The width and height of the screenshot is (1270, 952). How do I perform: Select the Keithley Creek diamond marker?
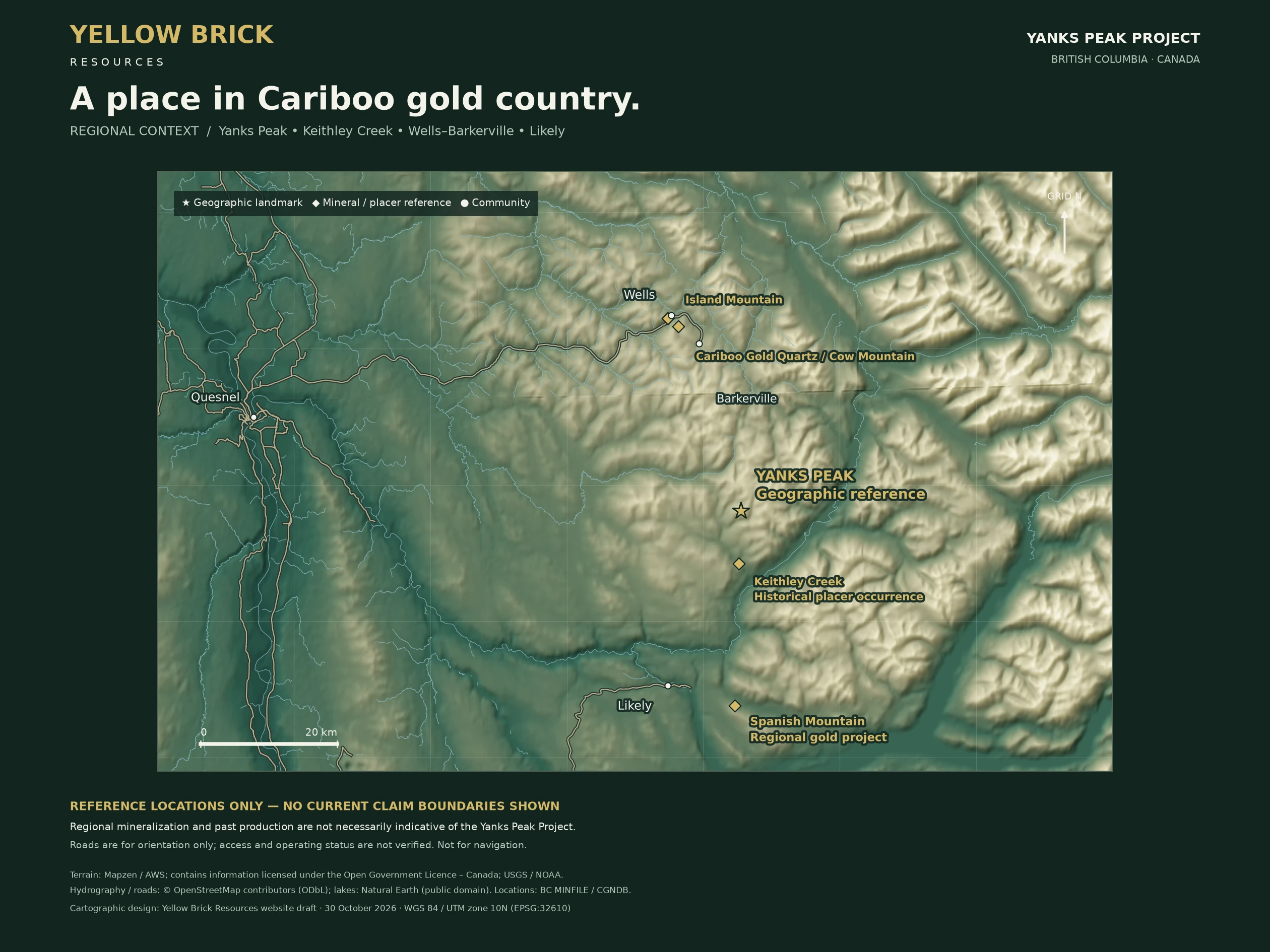coord(739,564)
